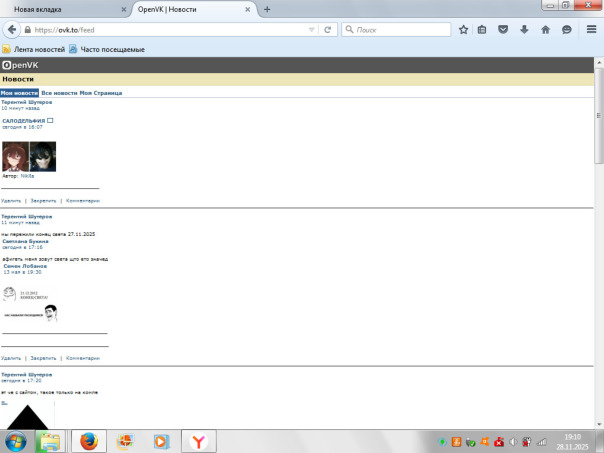604x453 pixels.
Task: Go to Моя Страница tab
Action: pos(101,93)
